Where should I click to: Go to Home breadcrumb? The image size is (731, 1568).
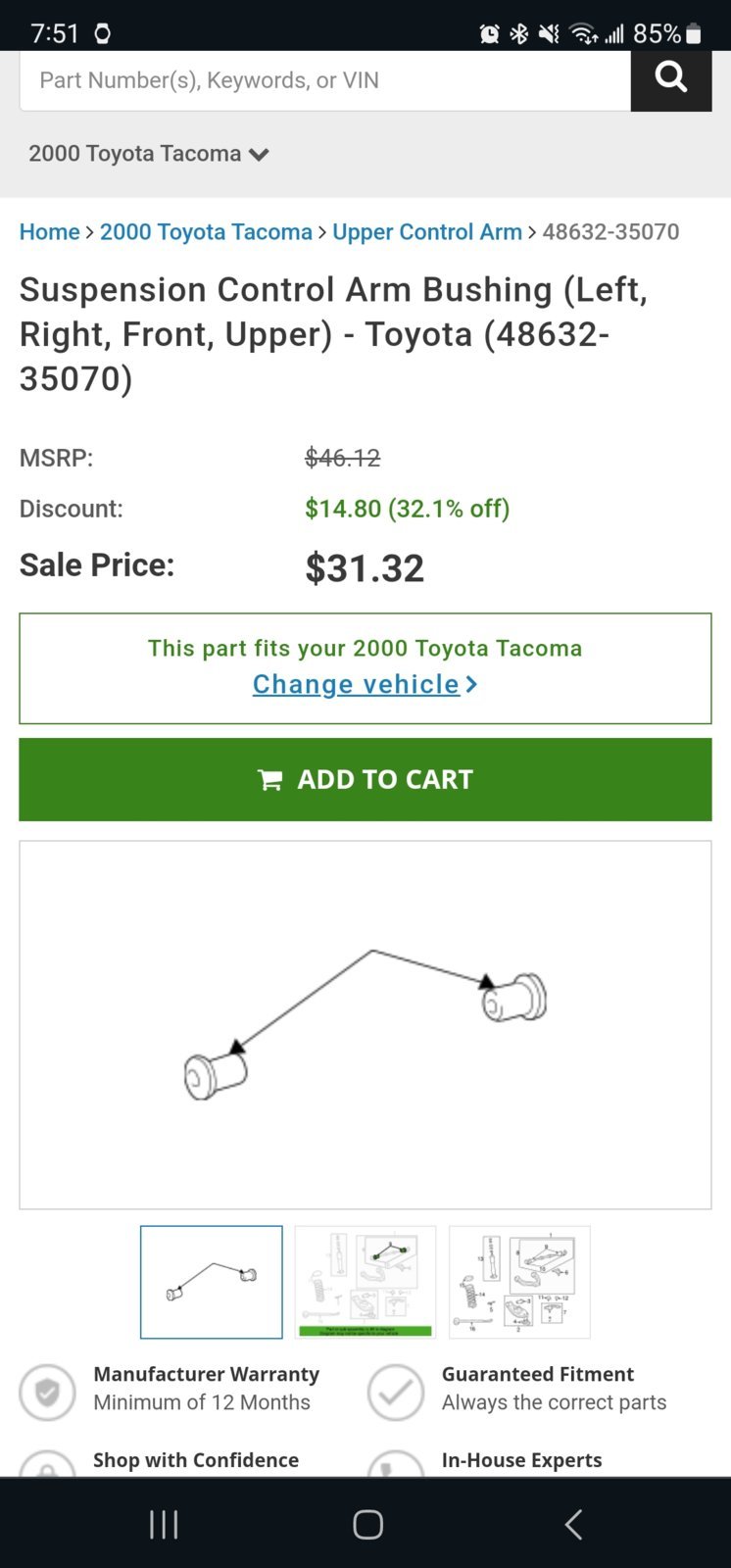(x=50, y=232)
